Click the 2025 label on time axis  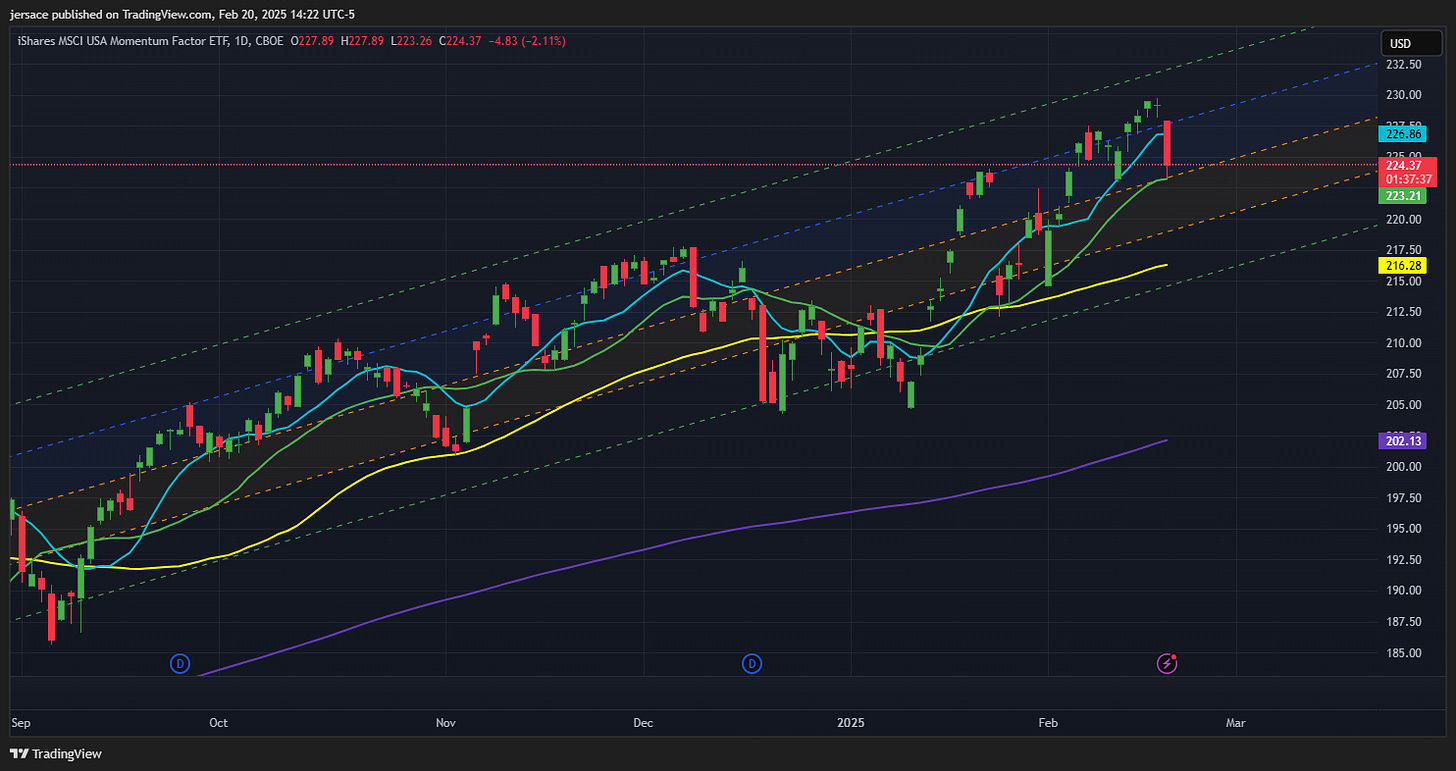[851, 721]
